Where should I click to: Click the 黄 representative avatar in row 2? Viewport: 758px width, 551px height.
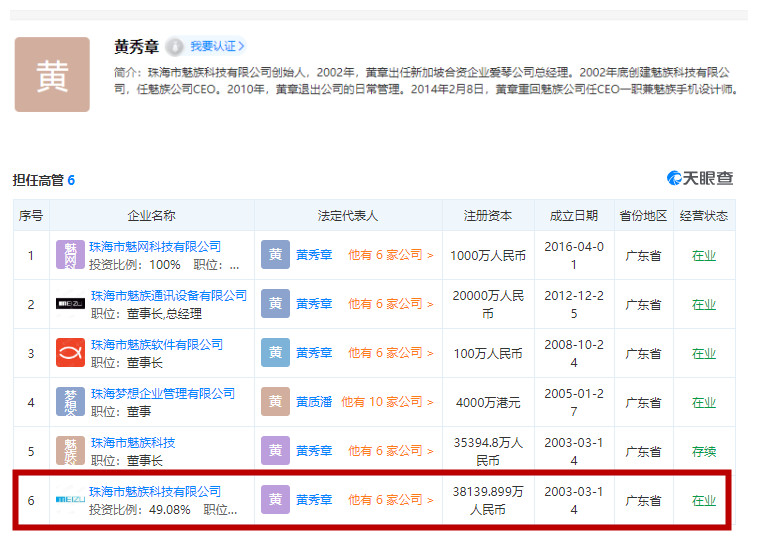(276, 304)
